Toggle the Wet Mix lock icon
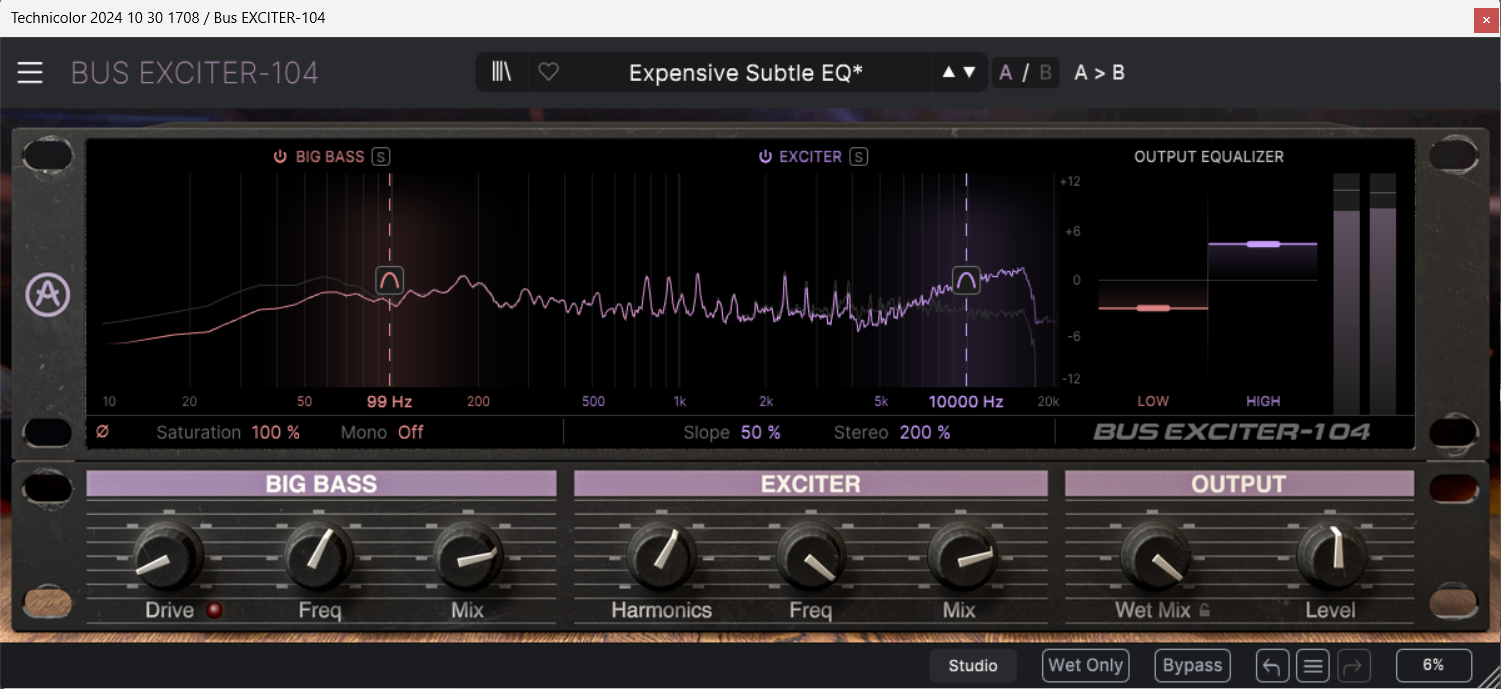The image size is (1501, 689). coord(1205,610)
